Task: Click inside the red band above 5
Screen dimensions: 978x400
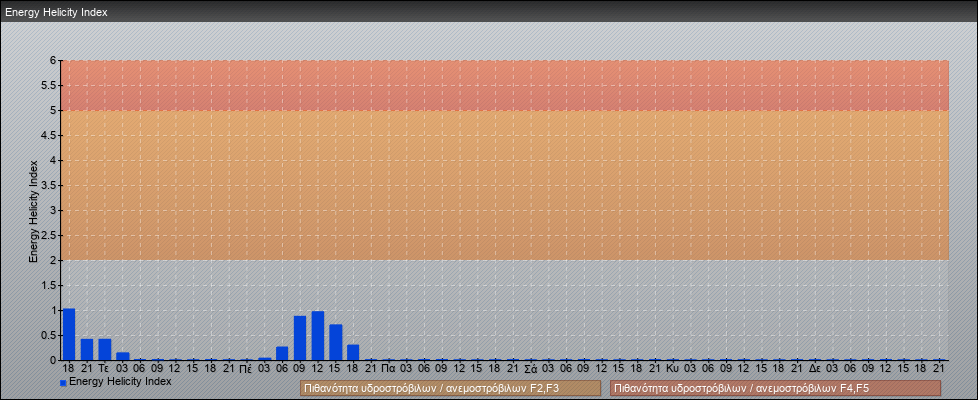Action: point(500,85)
